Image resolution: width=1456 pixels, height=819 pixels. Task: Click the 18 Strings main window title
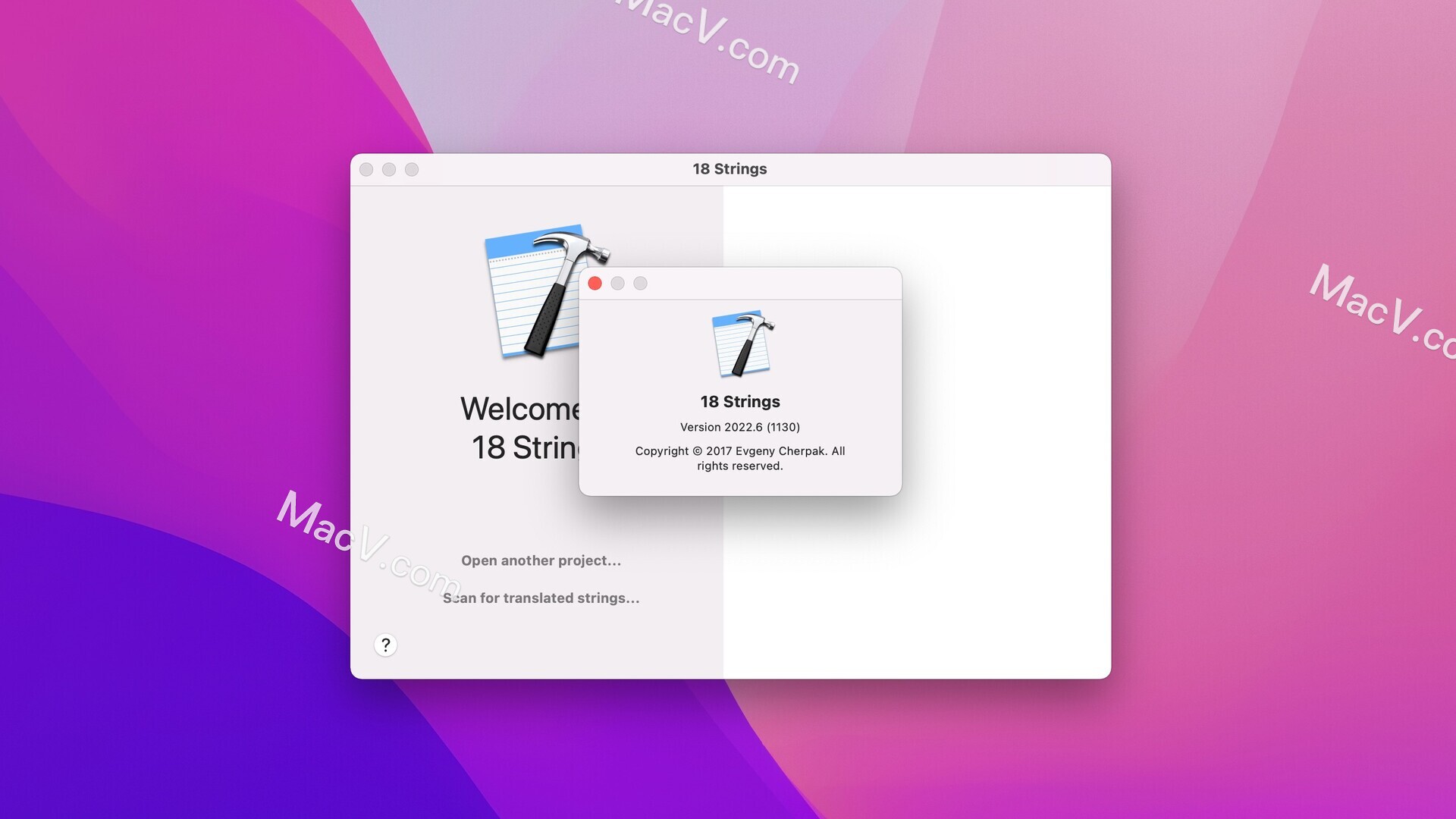pos(730,168)
